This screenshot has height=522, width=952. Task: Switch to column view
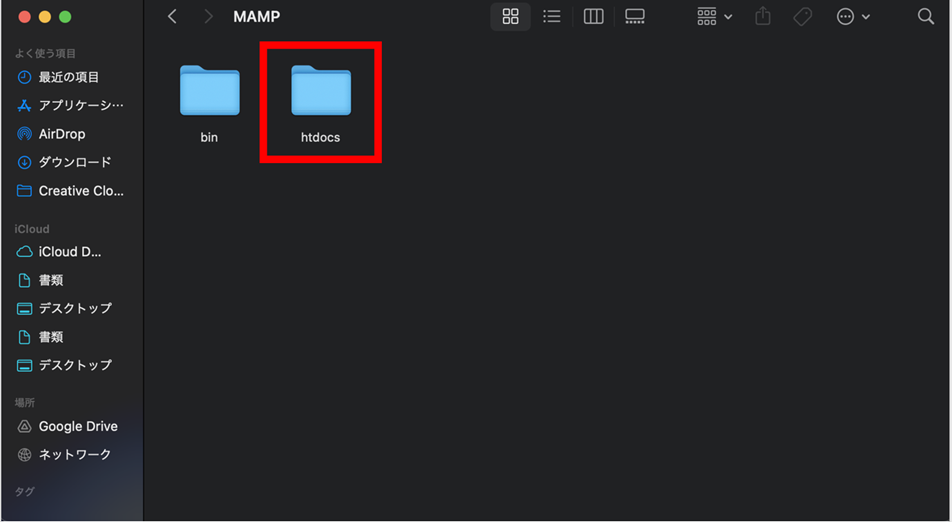(x=593, y=16)
